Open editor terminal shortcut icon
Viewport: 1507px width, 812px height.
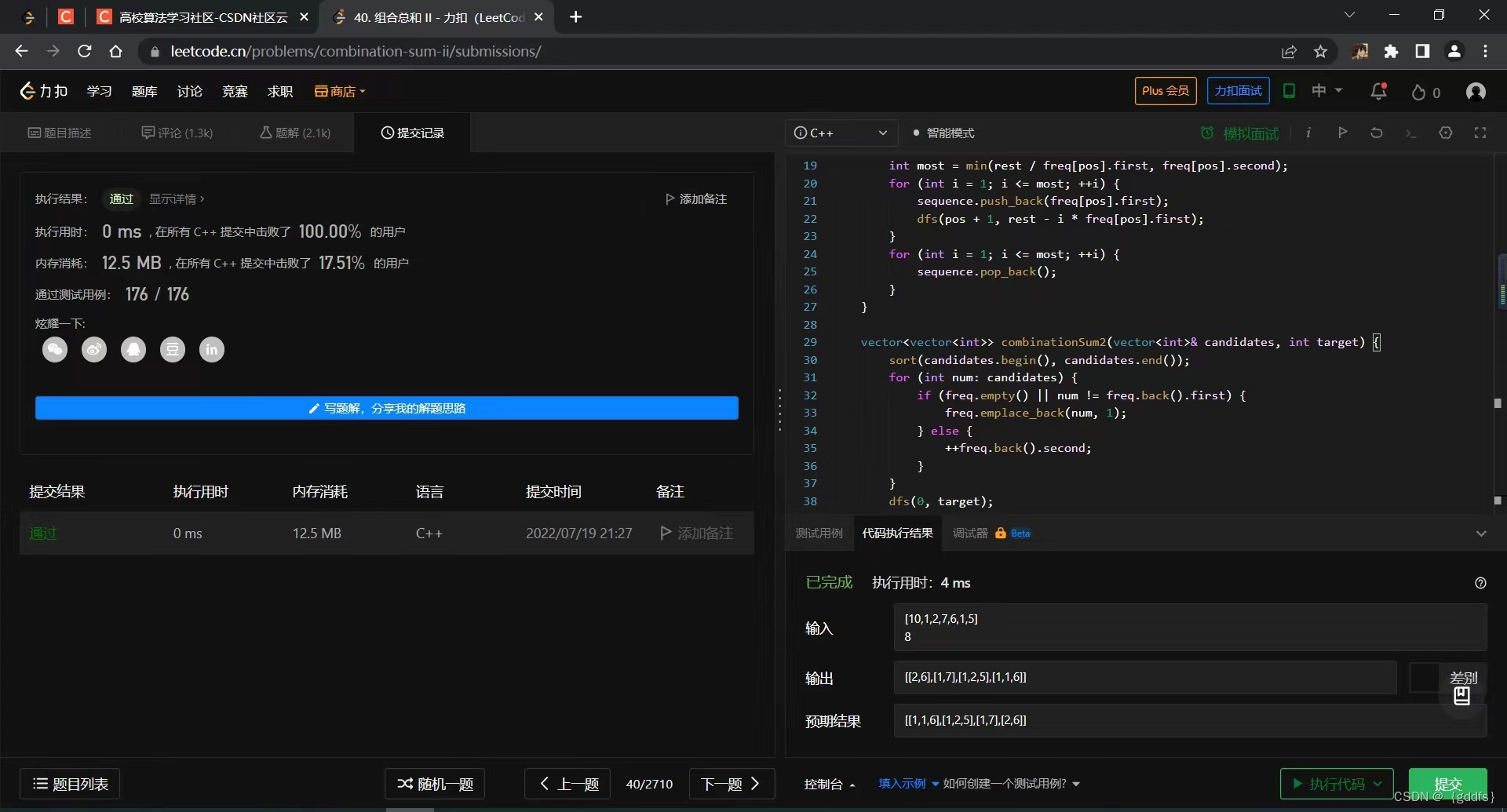tap(1411, 133)
